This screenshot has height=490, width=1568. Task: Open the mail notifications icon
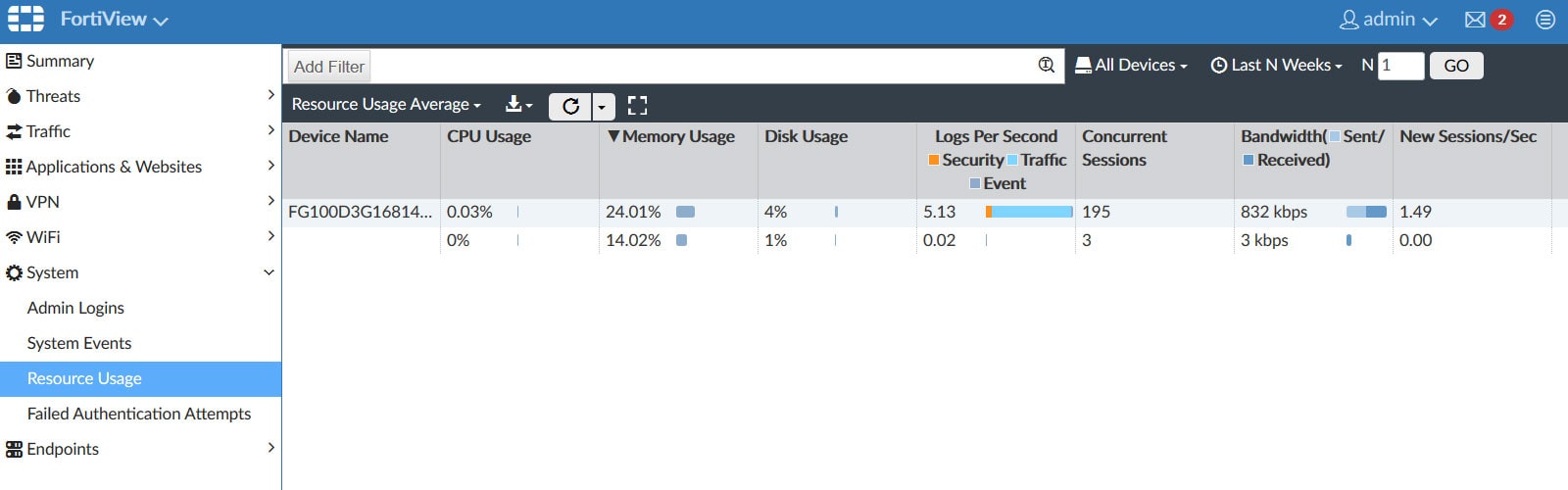pyautogui.click(x=1475, y=20)
